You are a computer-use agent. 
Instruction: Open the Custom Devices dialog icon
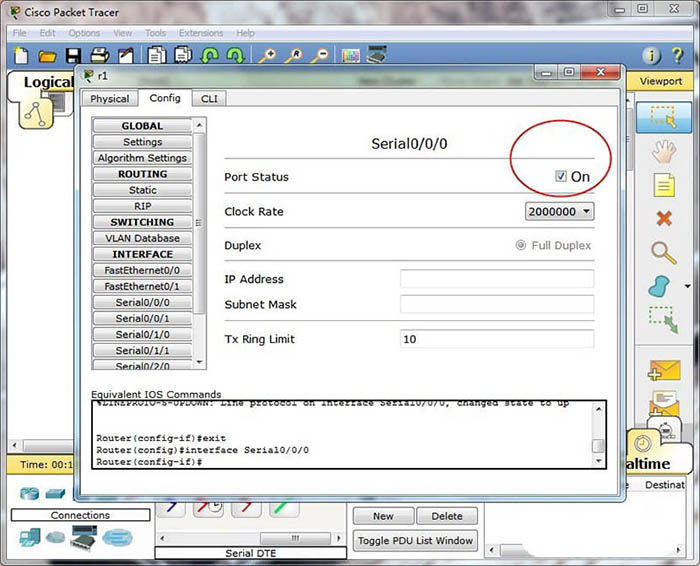376,54
